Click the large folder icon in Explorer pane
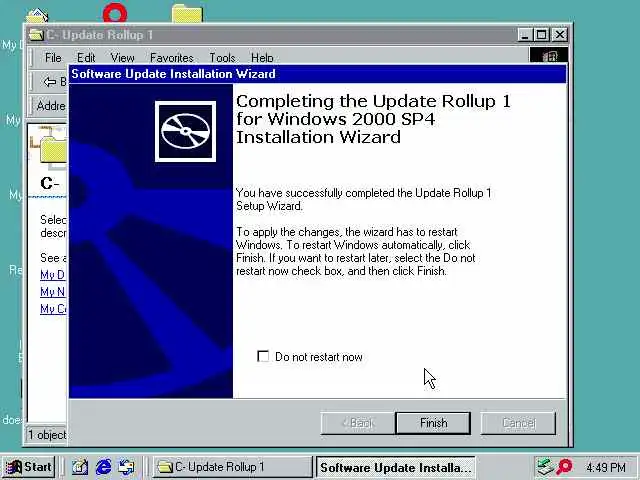This screenshot has width=640, height=480. [x=53, y=149]
